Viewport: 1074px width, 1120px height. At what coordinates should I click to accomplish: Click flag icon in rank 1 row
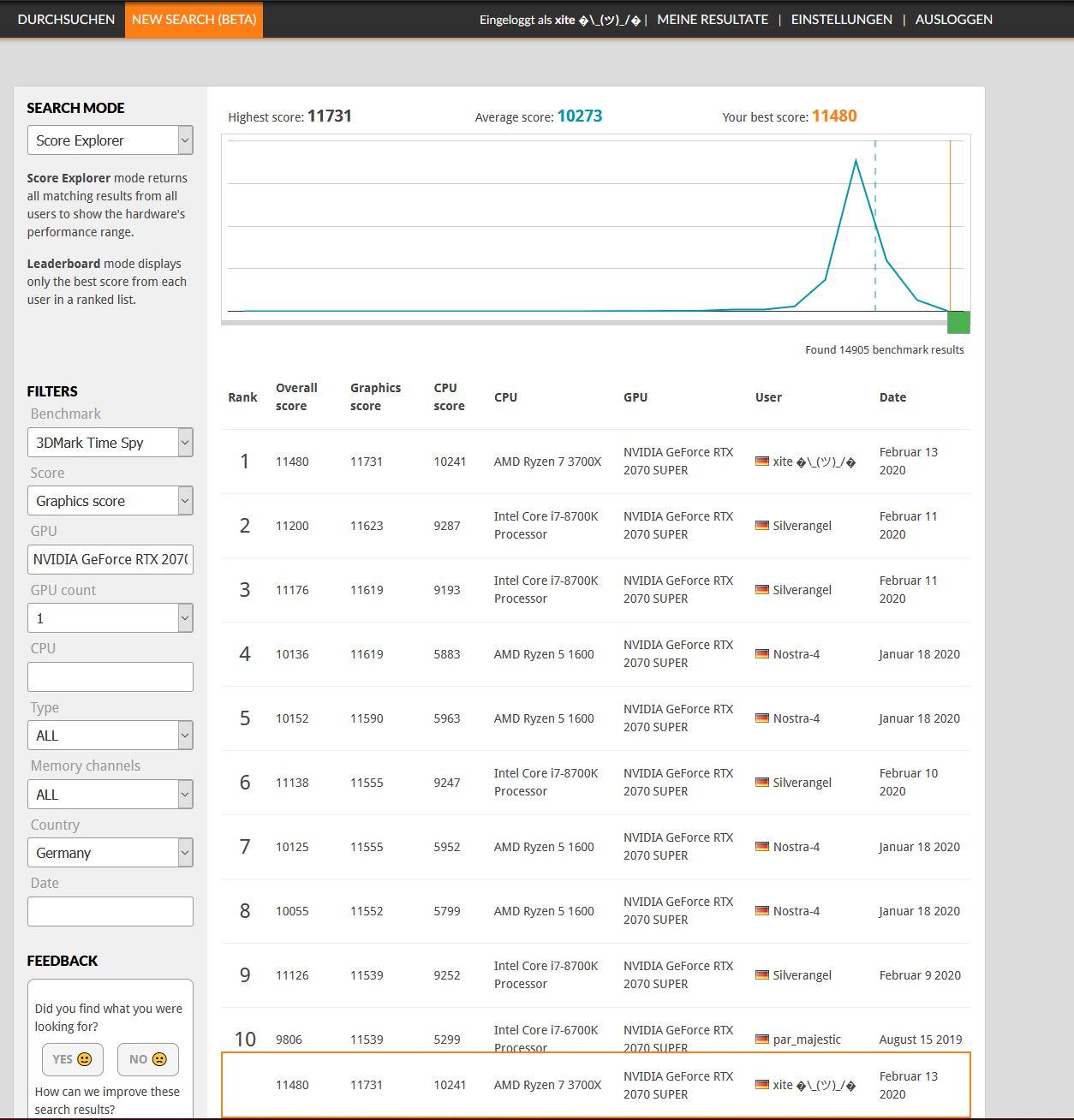pos(761,462)
